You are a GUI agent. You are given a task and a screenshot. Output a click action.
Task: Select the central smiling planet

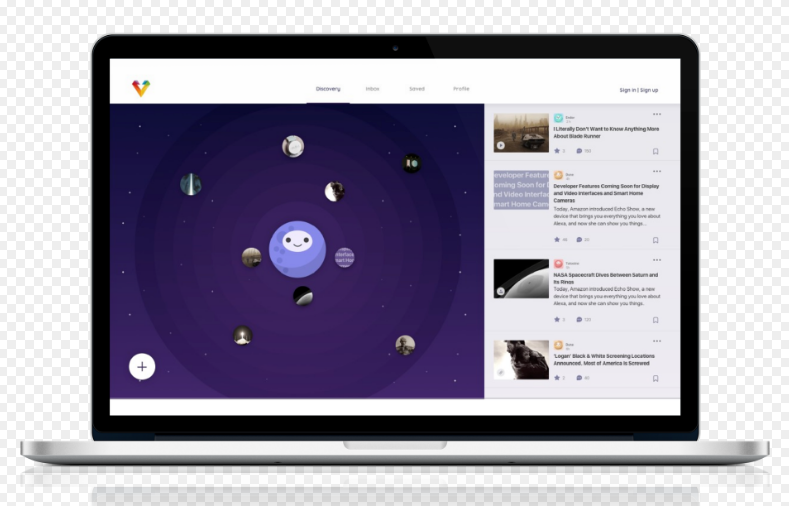pyautogui.click(x=297, y=249)
